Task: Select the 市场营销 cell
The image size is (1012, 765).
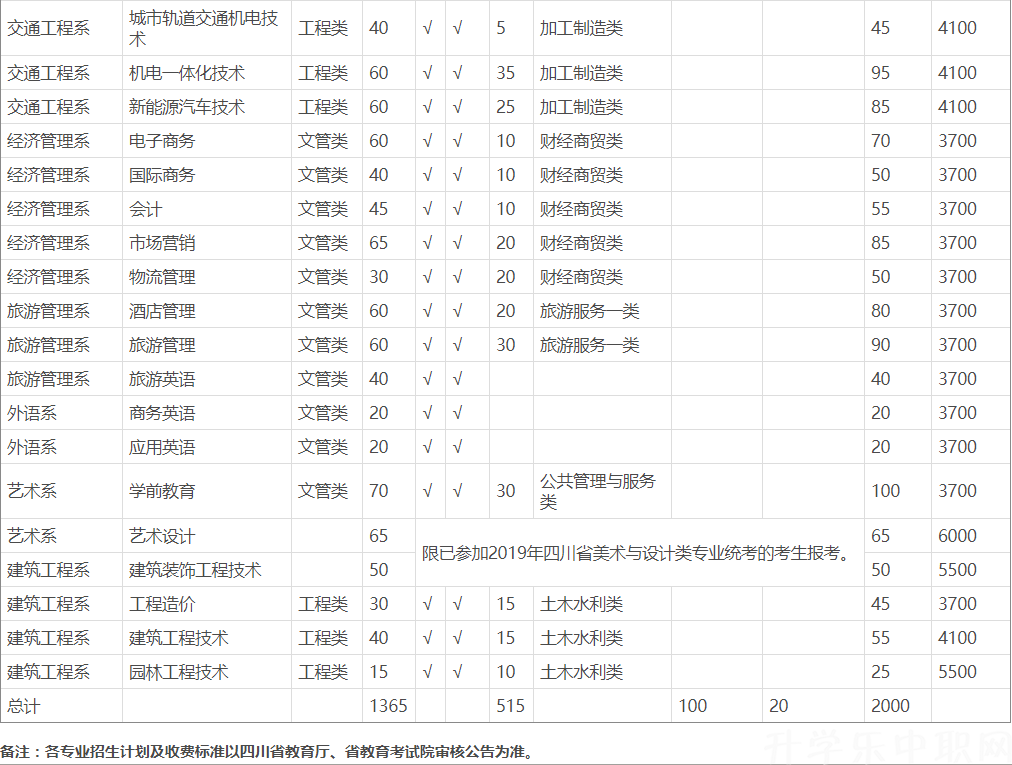Action: 207,243
